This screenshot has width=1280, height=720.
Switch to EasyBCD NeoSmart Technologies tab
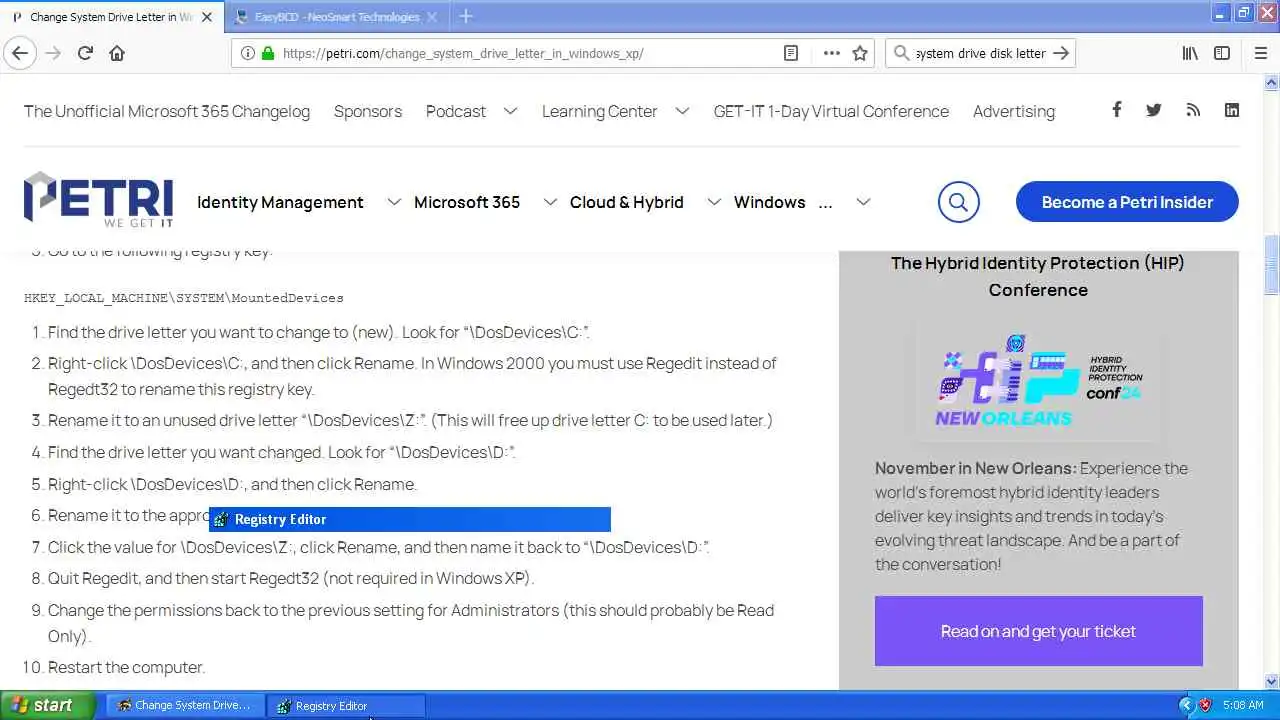point(336,17)
